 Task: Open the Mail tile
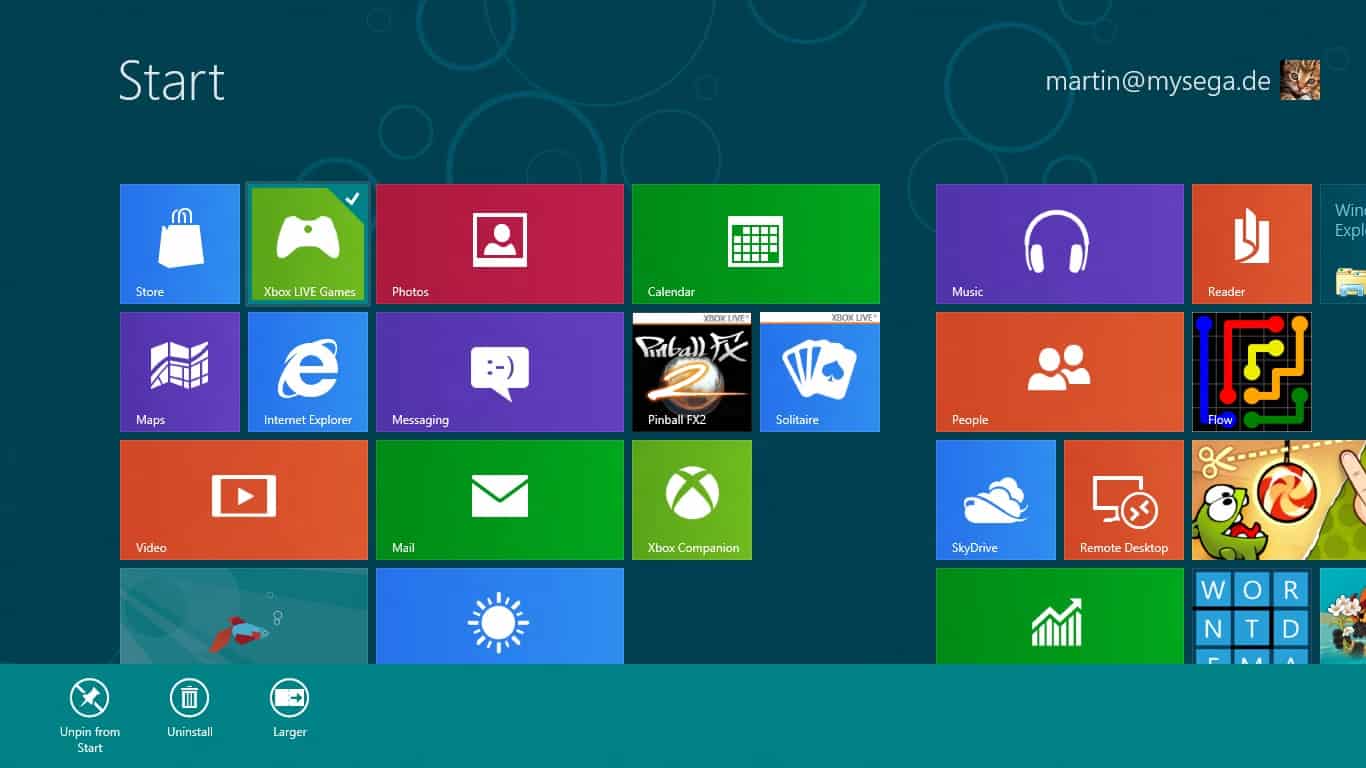tap(500, 500)
